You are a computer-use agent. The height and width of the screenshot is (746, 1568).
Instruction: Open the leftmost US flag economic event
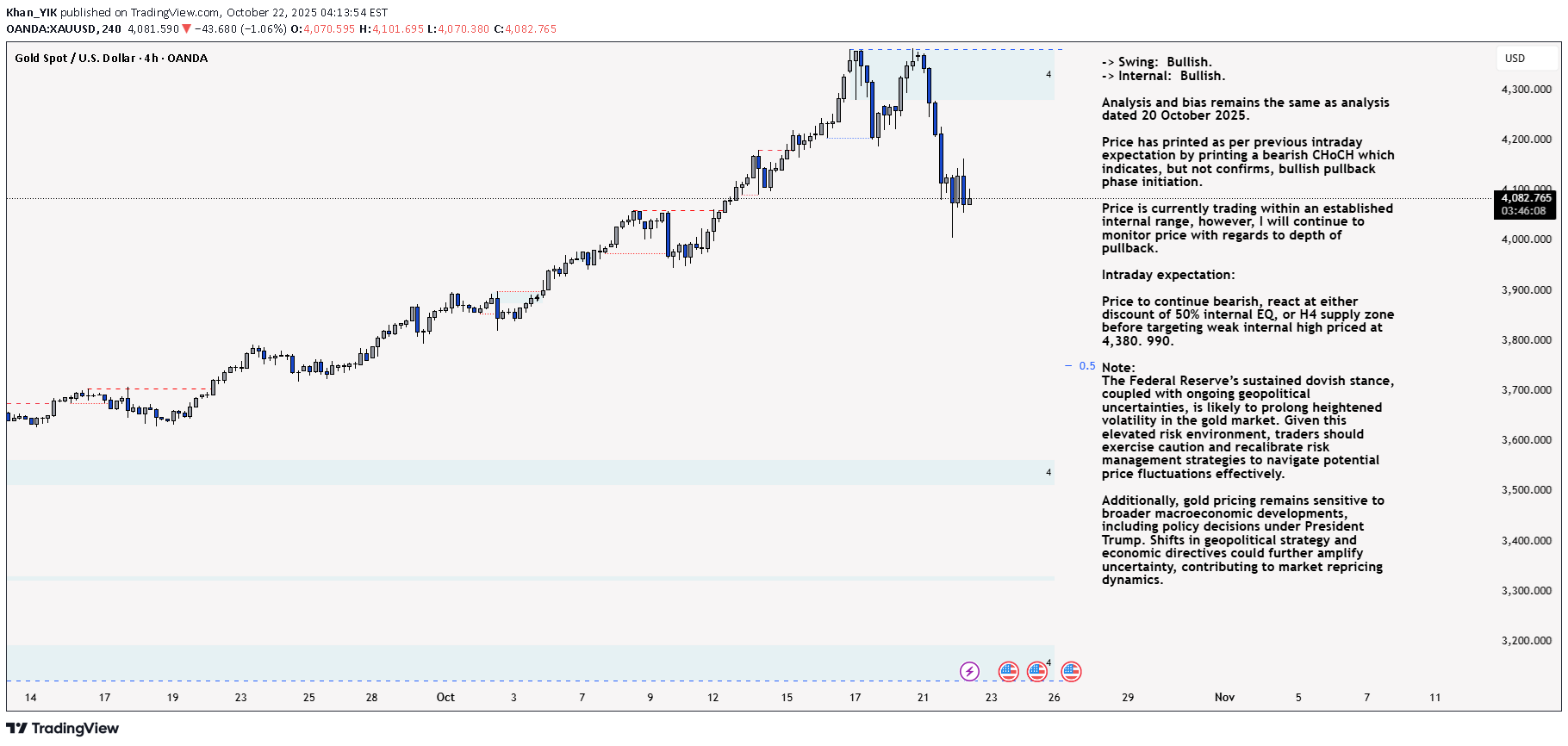point(1008,671)
